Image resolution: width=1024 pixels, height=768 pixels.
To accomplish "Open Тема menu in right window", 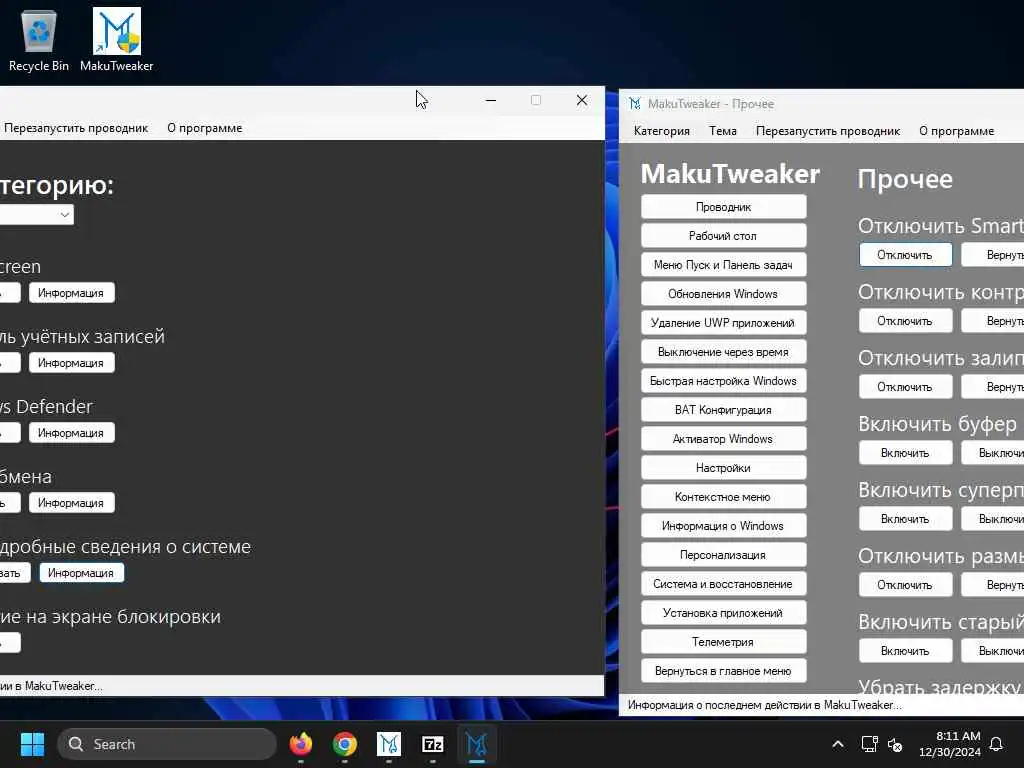I will [723, 131].
